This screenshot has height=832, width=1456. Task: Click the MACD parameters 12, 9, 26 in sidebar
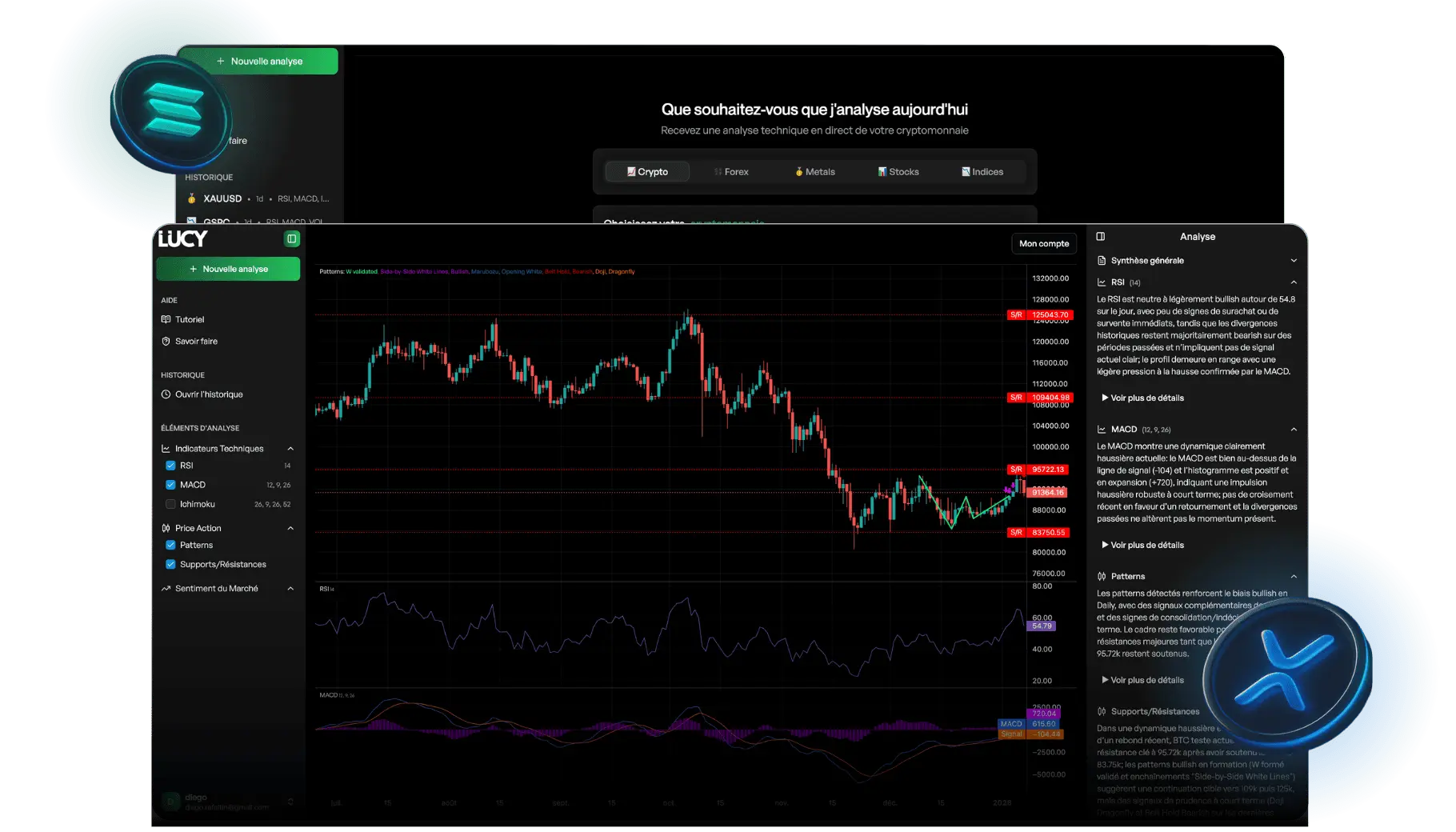coord(278,486)
